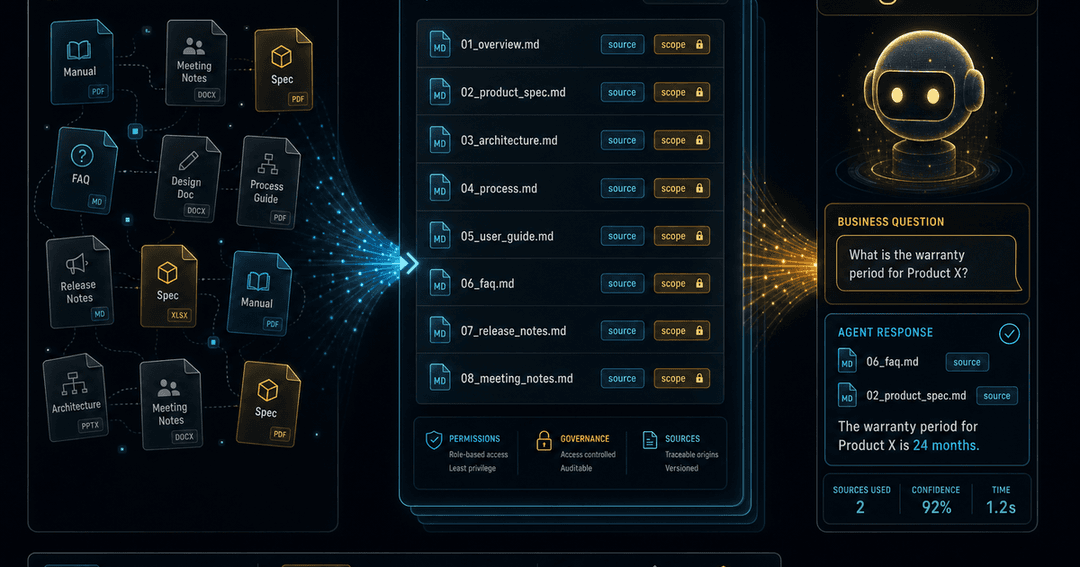Click the "24 months." highlighted answer
This screenshot has width=1080, height=567.
point(946,446)
